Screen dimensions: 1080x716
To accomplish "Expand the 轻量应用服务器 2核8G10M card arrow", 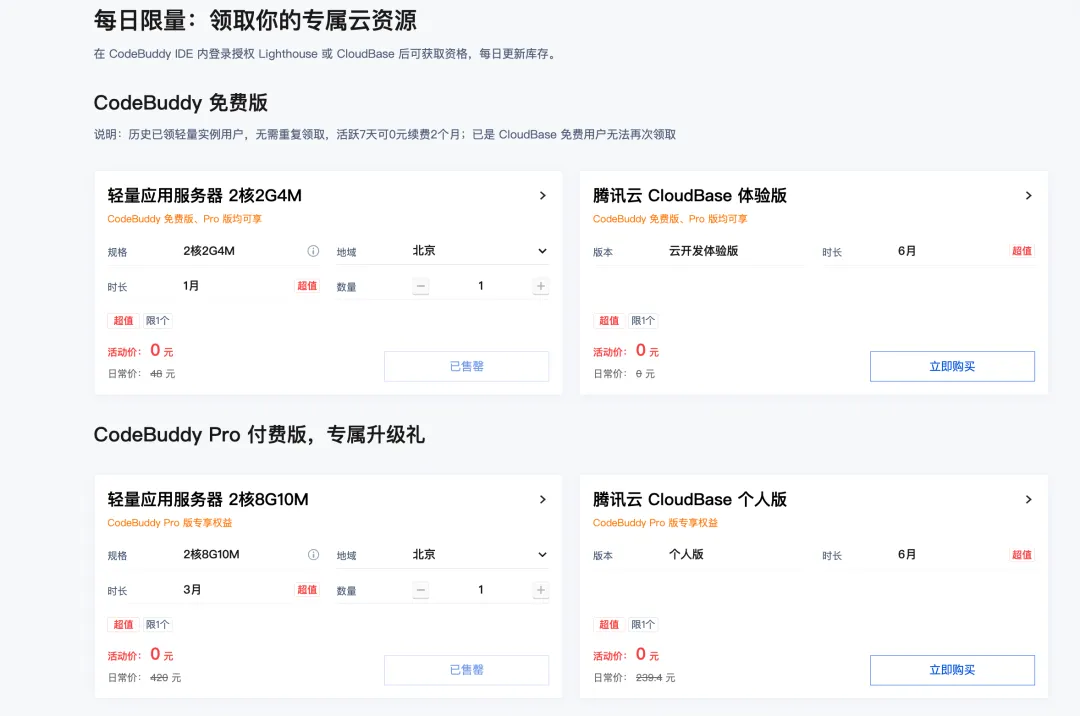I will coord(543,499).
